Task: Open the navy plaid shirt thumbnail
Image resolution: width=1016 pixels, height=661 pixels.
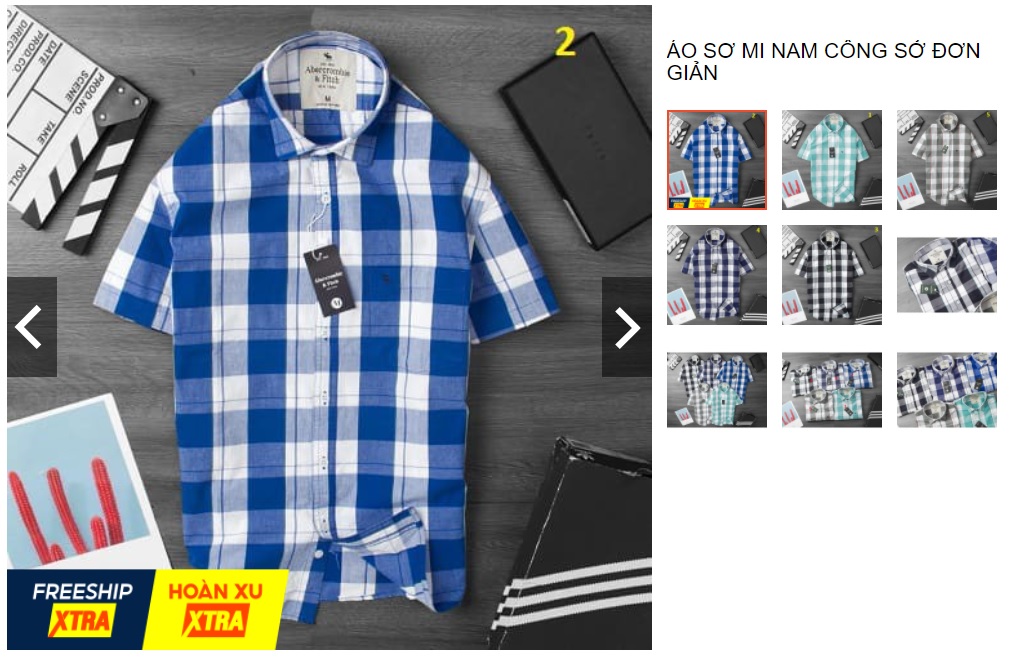Action: point(717,275)
